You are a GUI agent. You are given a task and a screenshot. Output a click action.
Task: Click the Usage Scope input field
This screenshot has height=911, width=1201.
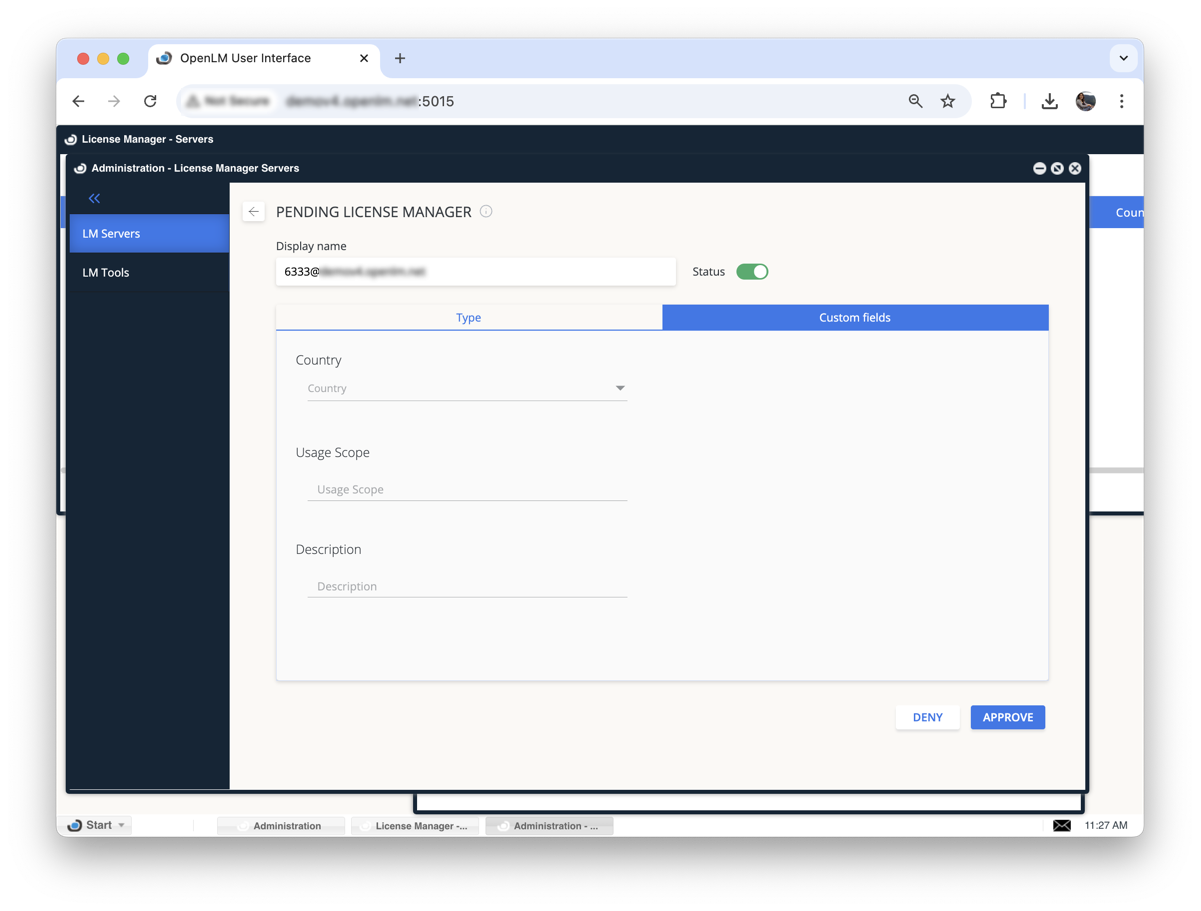(x=467, y=489)
